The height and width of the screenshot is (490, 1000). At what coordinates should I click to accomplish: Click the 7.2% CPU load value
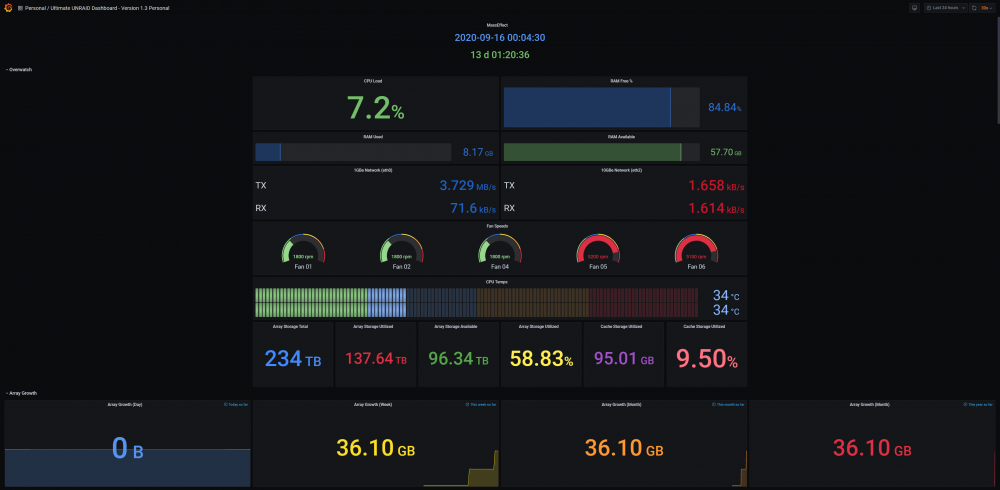376,108
